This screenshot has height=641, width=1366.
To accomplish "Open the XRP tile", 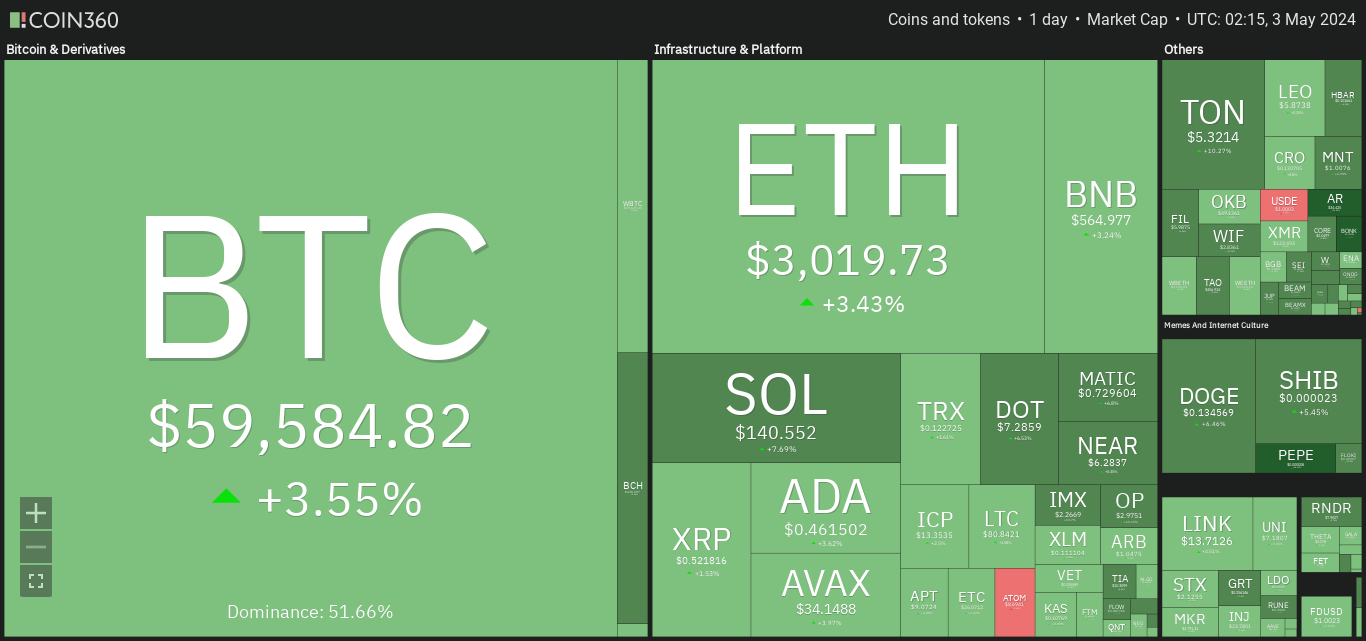I will click(701, 549).
